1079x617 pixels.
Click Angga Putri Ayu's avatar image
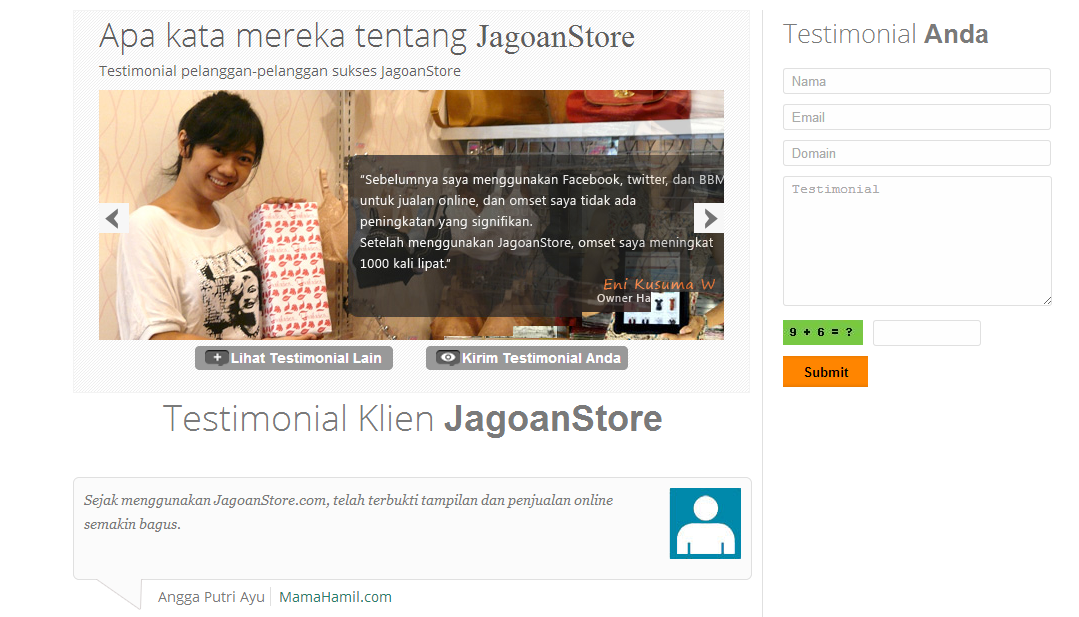(x=705, y=523)
